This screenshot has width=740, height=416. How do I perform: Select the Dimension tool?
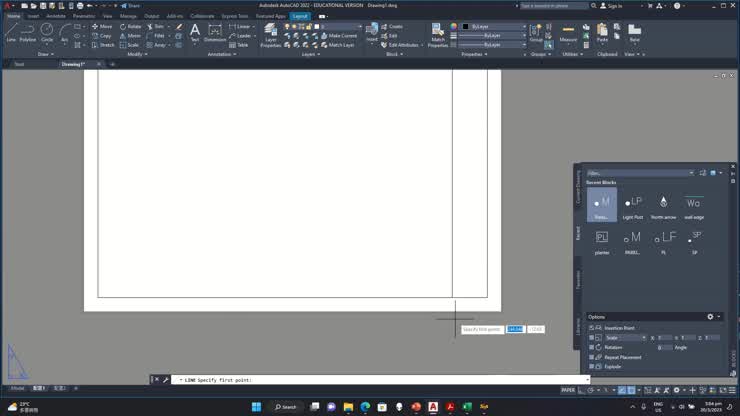coord(215,33)
